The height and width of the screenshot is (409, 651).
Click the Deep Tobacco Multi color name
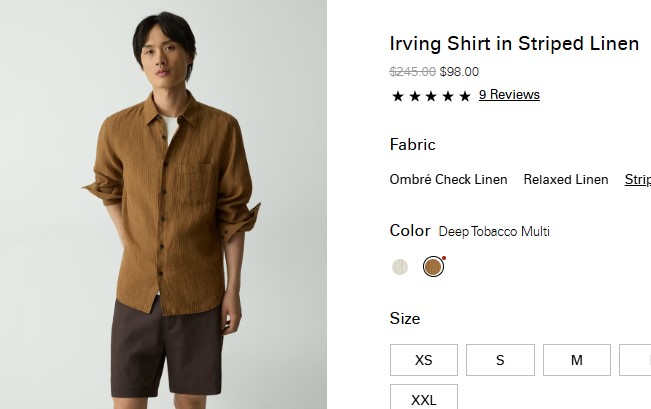(494, 231)
